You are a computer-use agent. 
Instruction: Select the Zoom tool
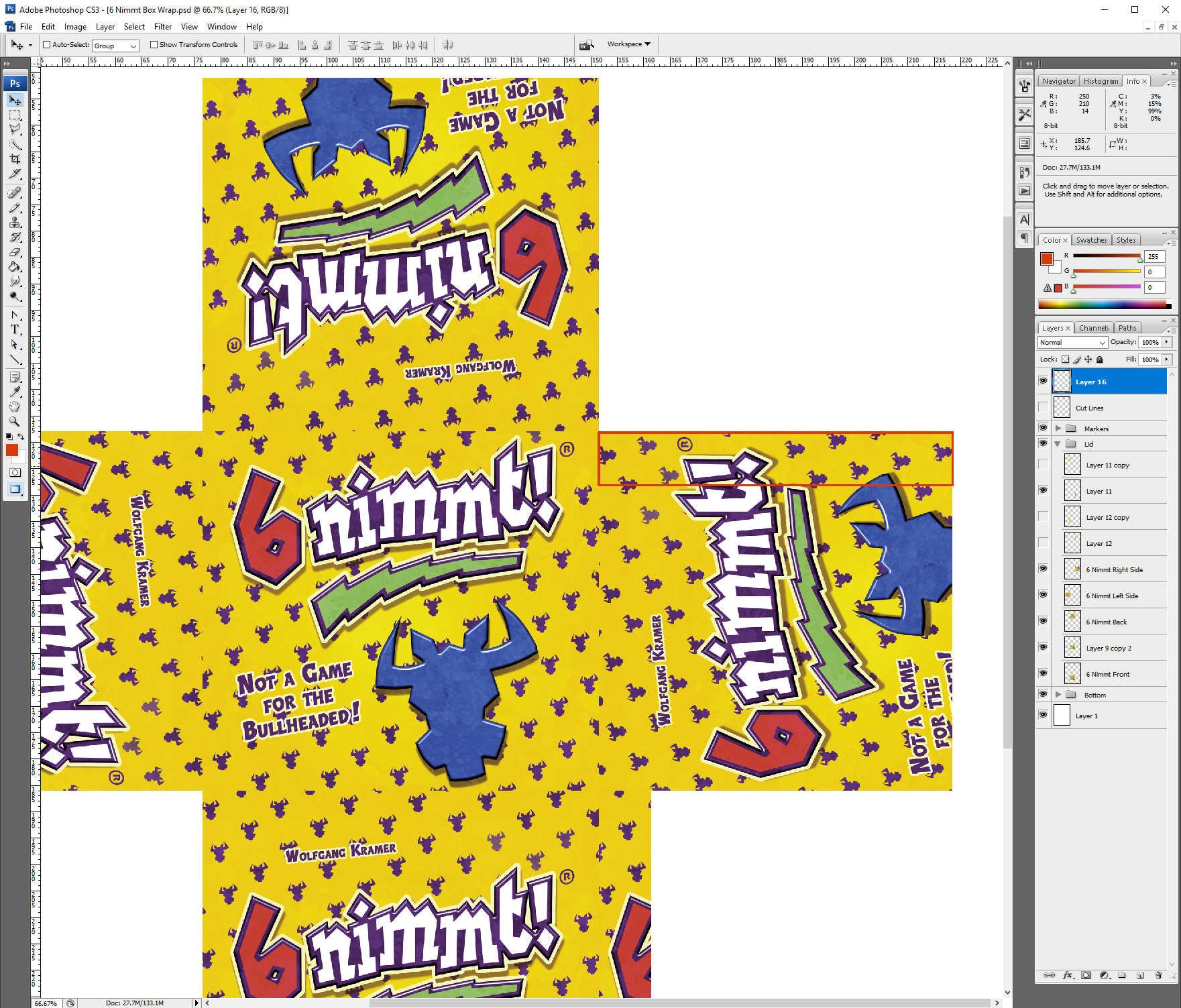pyautogui.click(x=14, y=422)
